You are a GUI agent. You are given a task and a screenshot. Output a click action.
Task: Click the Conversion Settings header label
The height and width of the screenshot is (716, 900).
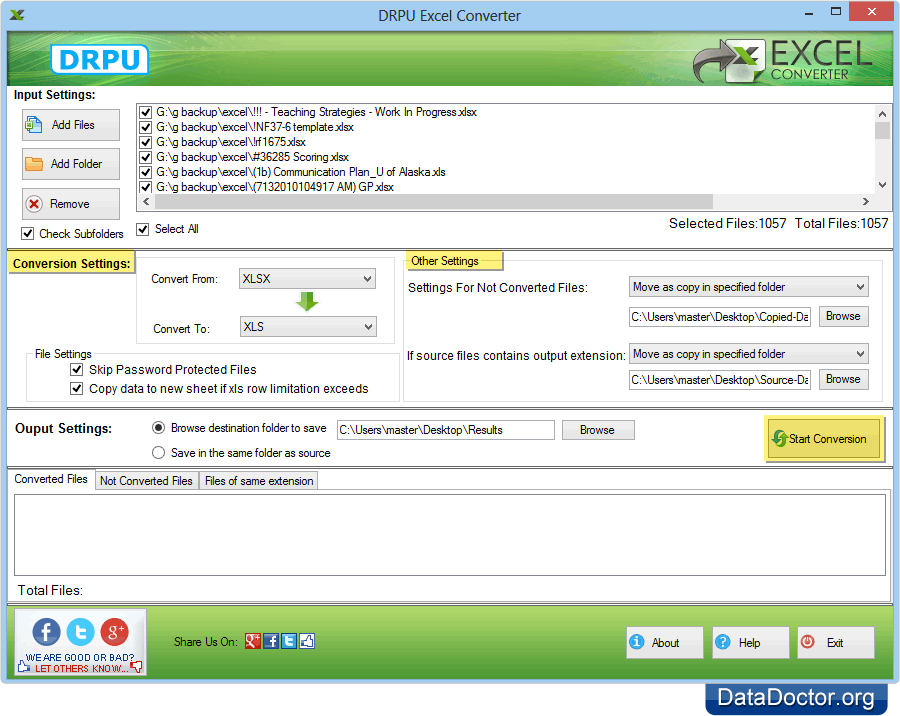pos(72,263)
